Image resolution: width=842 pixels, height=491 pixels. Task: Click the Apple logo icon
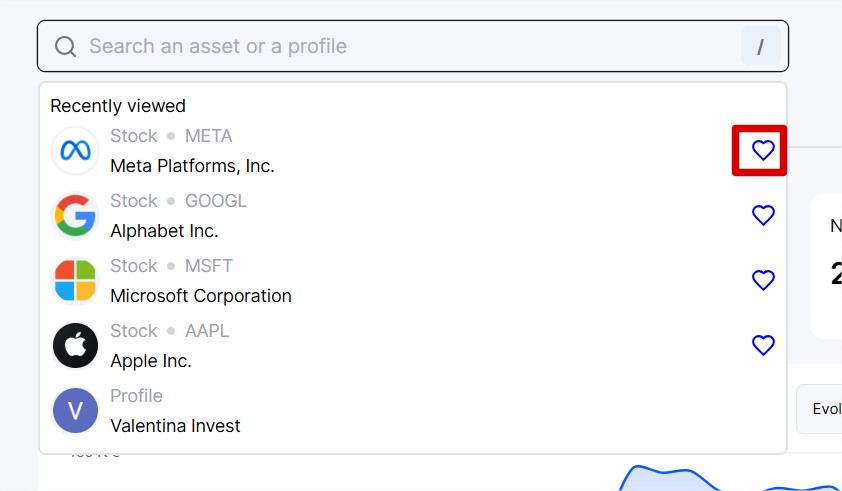point(75,346)
